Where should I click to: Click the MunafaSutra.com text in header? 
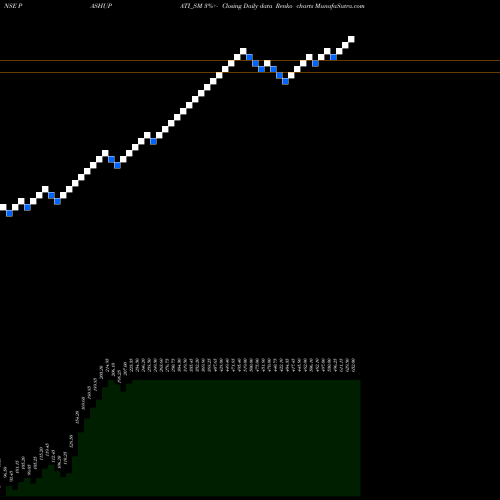[x=340, y=6]
